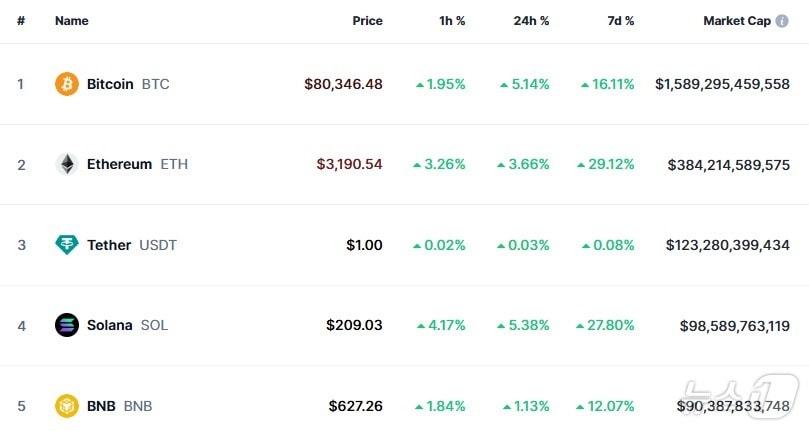Open the BNB coin page link
Viewport: 809px width, 431px height.
101,406
